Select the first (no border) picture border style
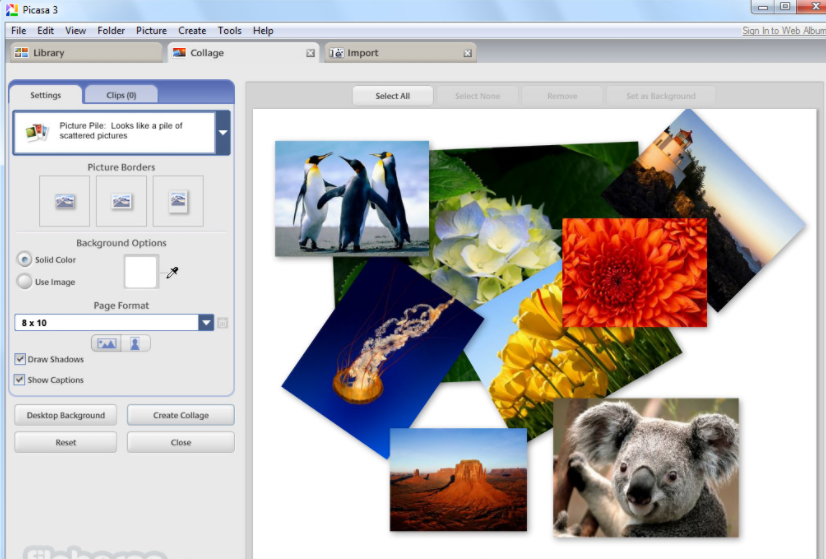Viewport: 826px width, 559px height. [x=64, y=201]
